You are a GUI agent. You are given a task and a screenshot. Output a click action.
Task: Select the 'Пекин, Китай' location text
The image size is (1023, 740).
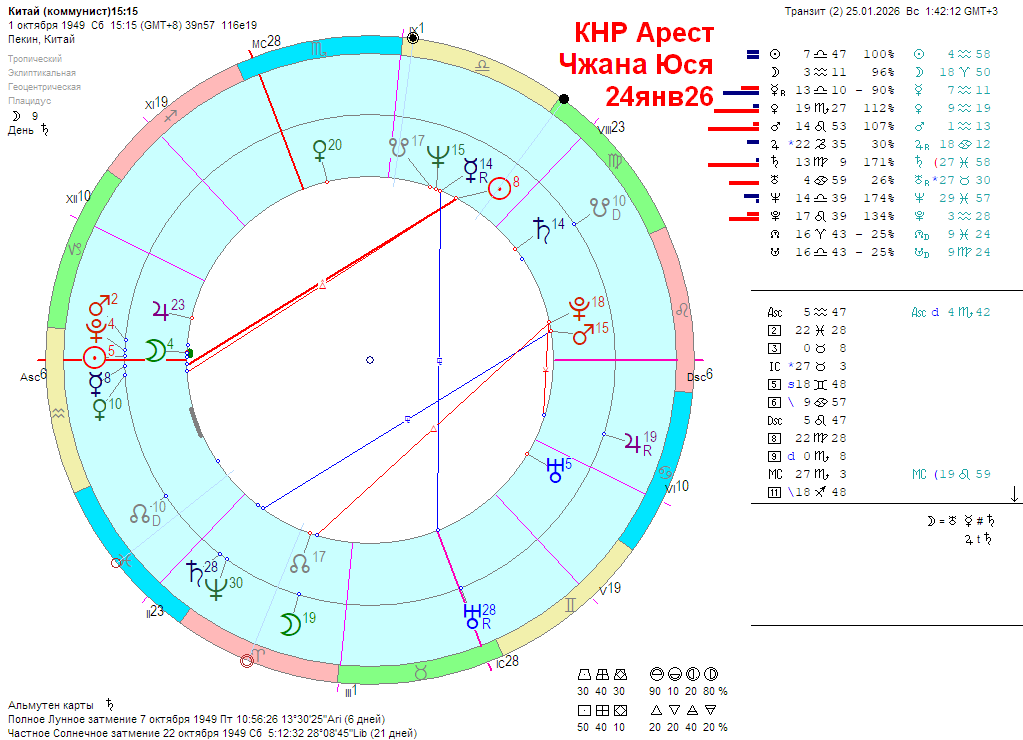41,39
